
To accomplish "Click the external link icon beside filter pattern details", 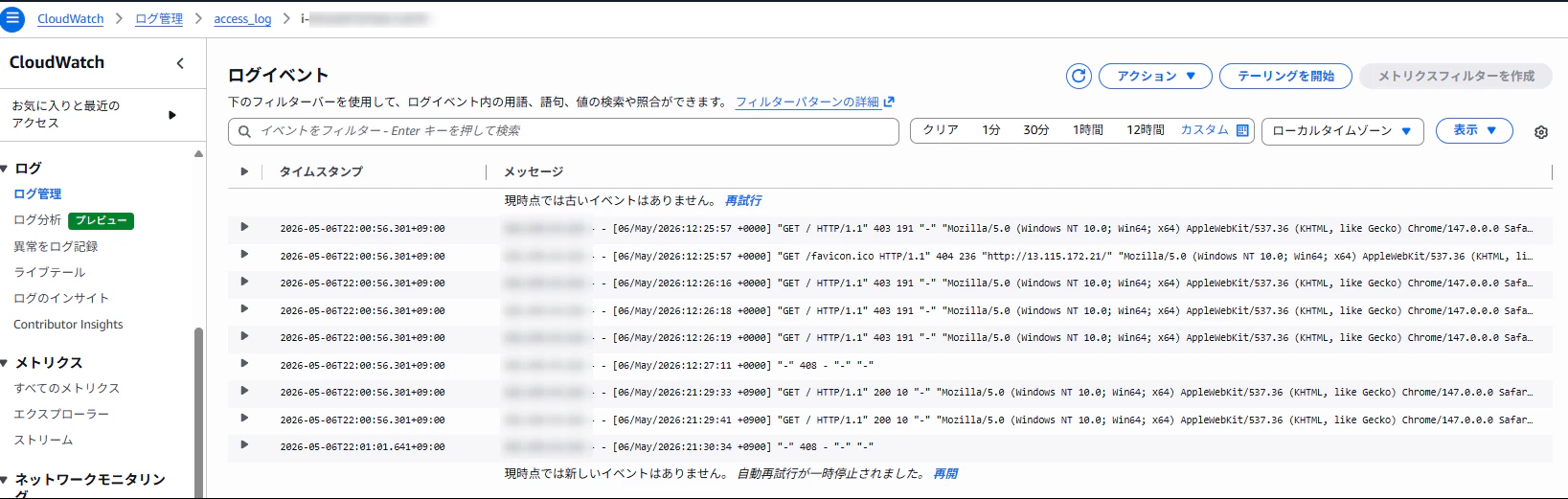I will click(889, 102).
